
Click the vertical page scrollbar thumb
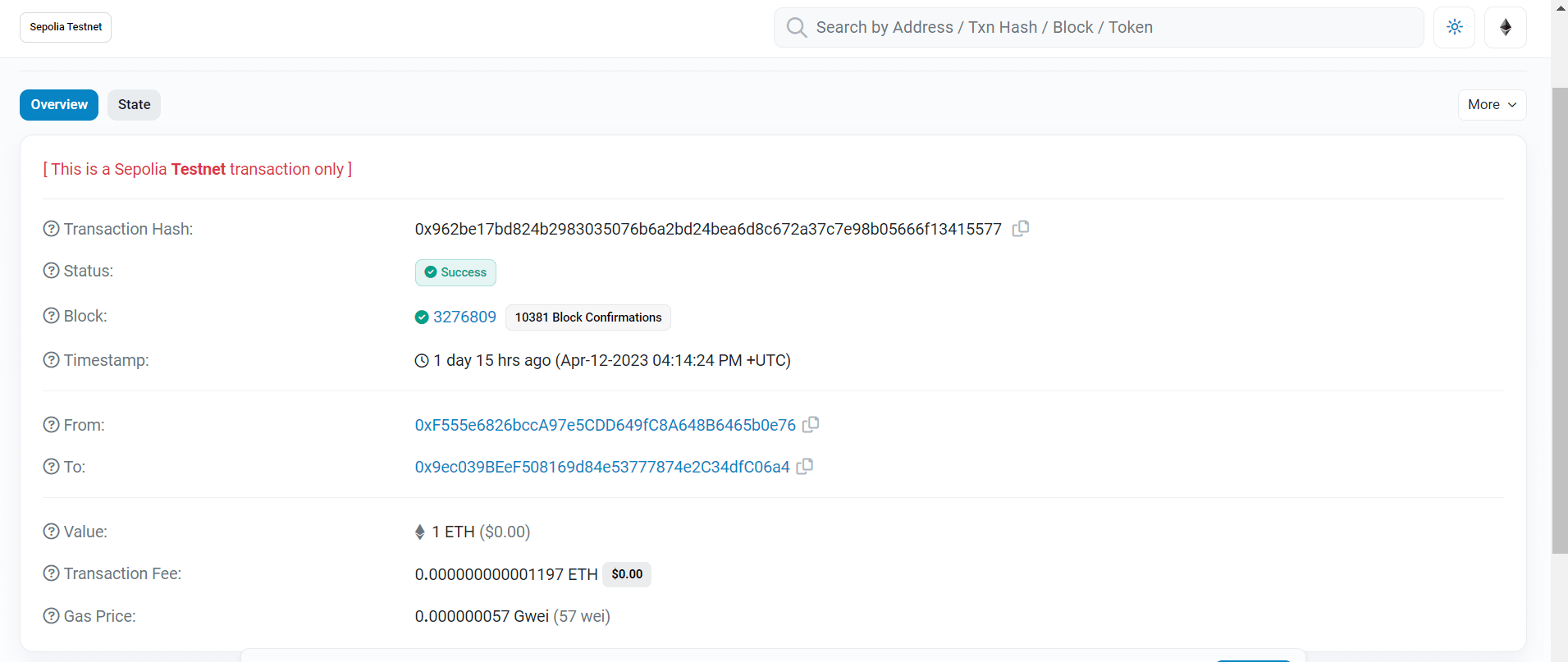click(x=1559, y=320)
